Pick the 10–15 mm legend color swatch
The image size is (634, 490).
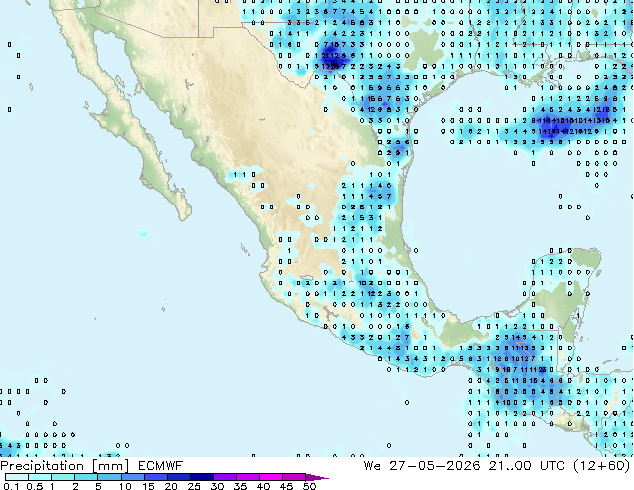point(133,477)
